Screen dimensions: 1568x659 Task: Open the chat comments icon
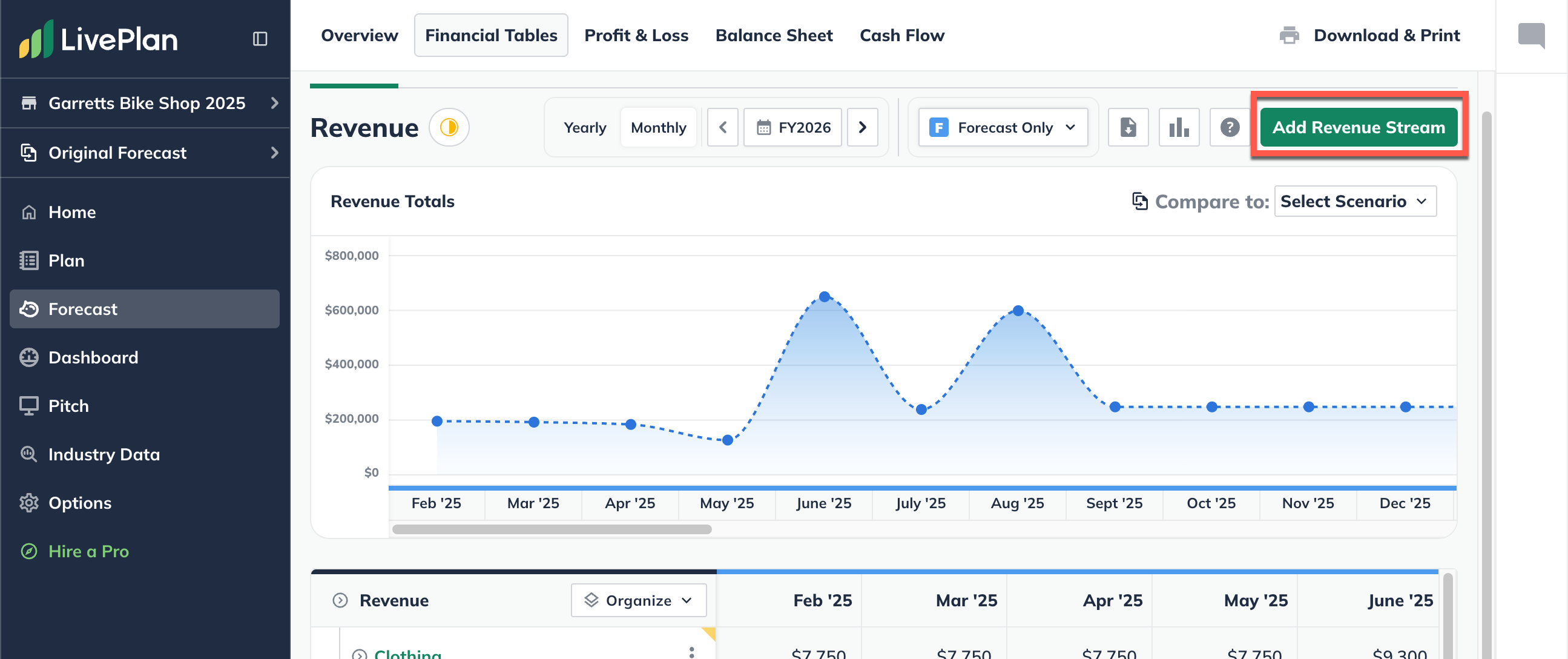point(1530,35)
